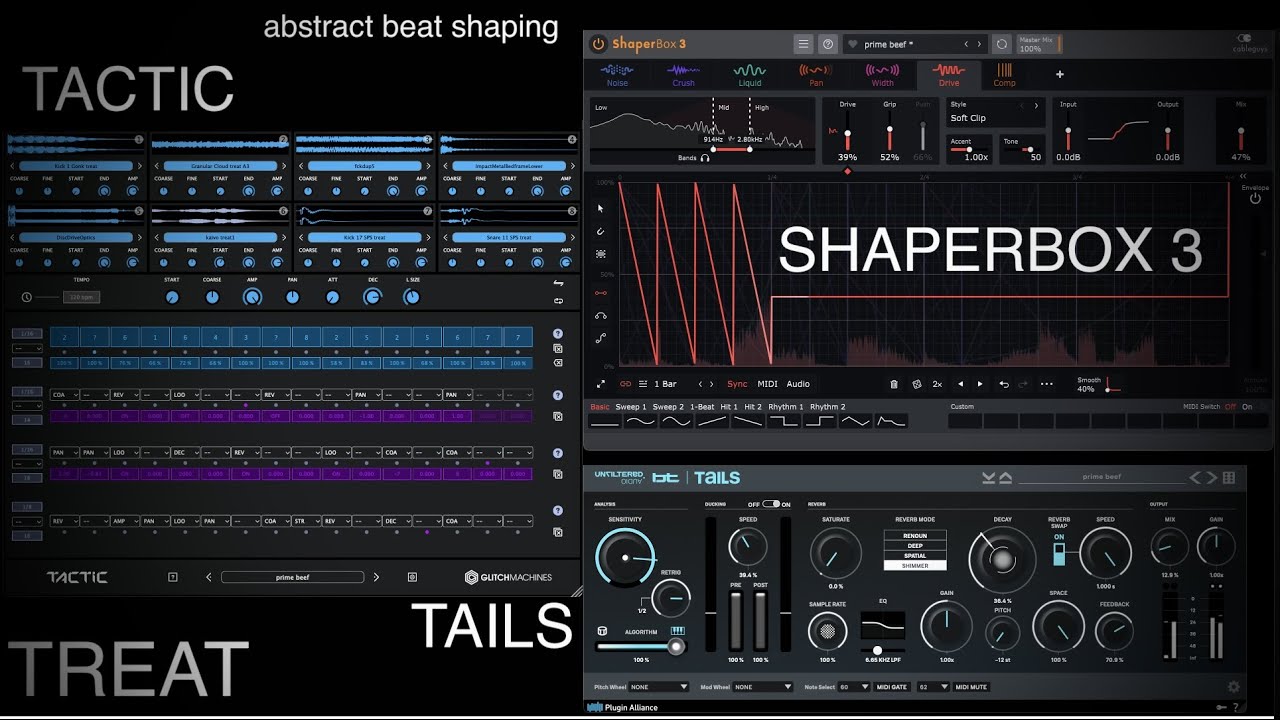Switch to the Comp shaper tab
1280x720 pixels.
point(1004,75)
